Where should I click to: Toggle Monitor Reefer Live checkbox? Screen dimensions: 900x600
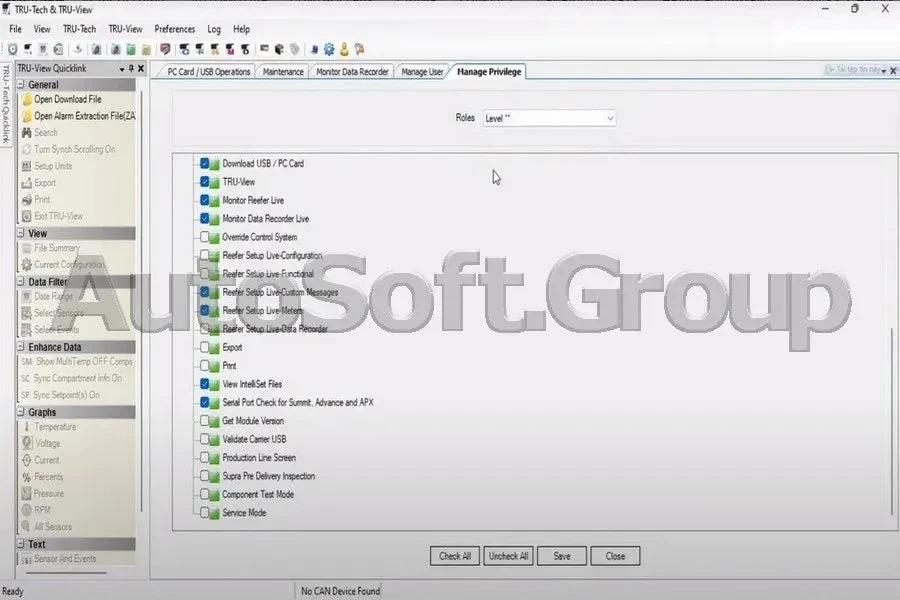(x=204, y=200)
